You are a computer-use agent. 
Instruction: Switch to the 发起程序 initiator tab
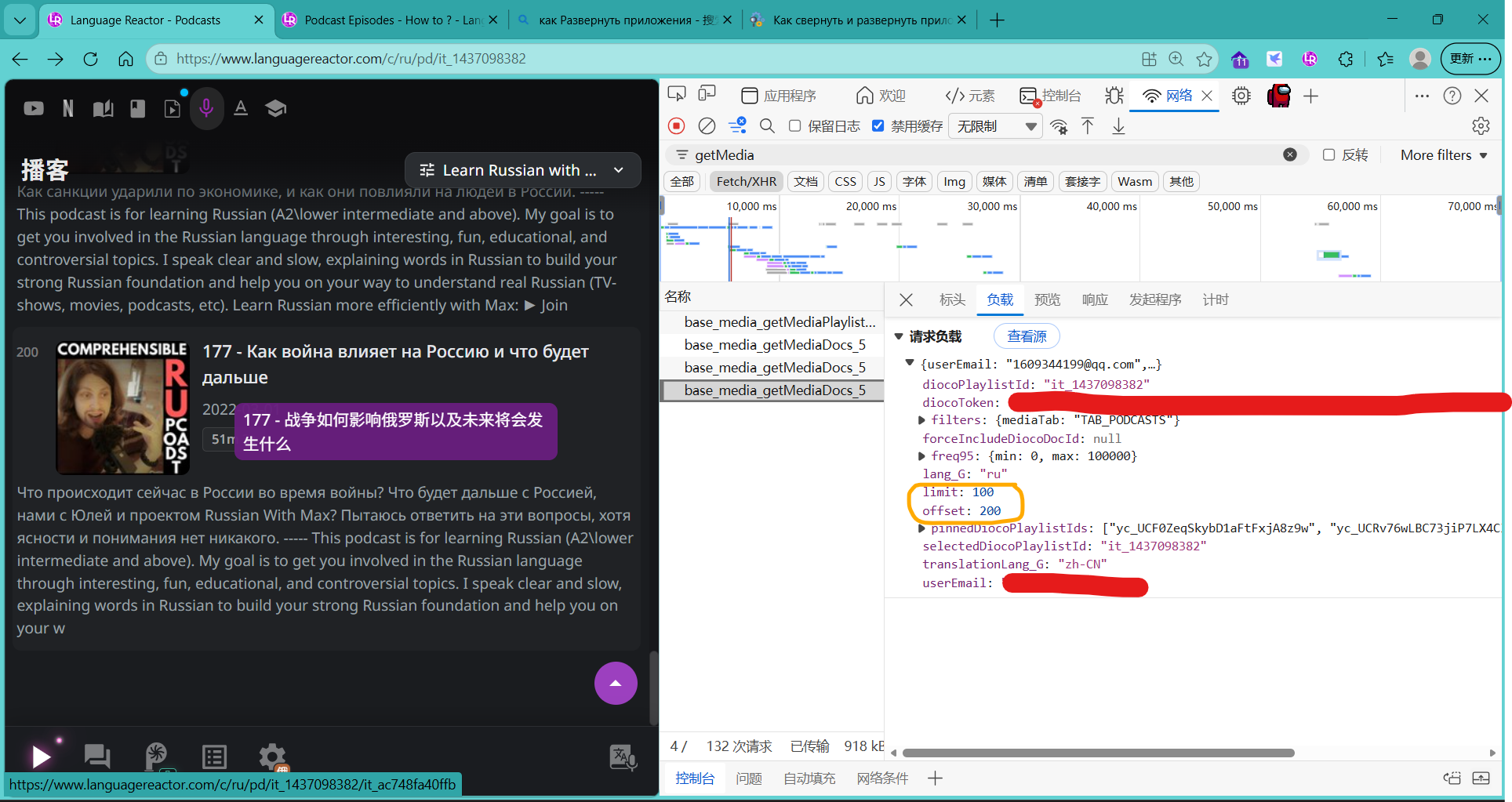click(x=1155, y=299)
